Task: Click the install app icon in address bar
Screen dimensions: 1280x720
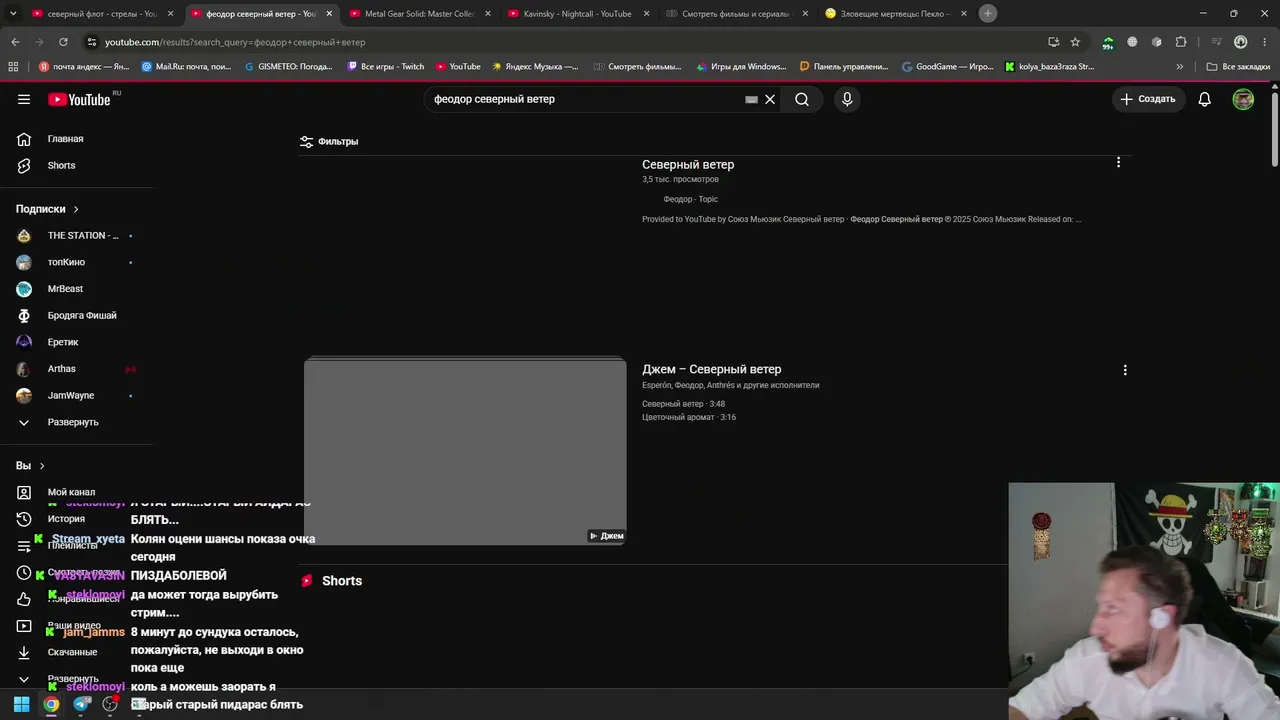Action: pos(1053,42)
